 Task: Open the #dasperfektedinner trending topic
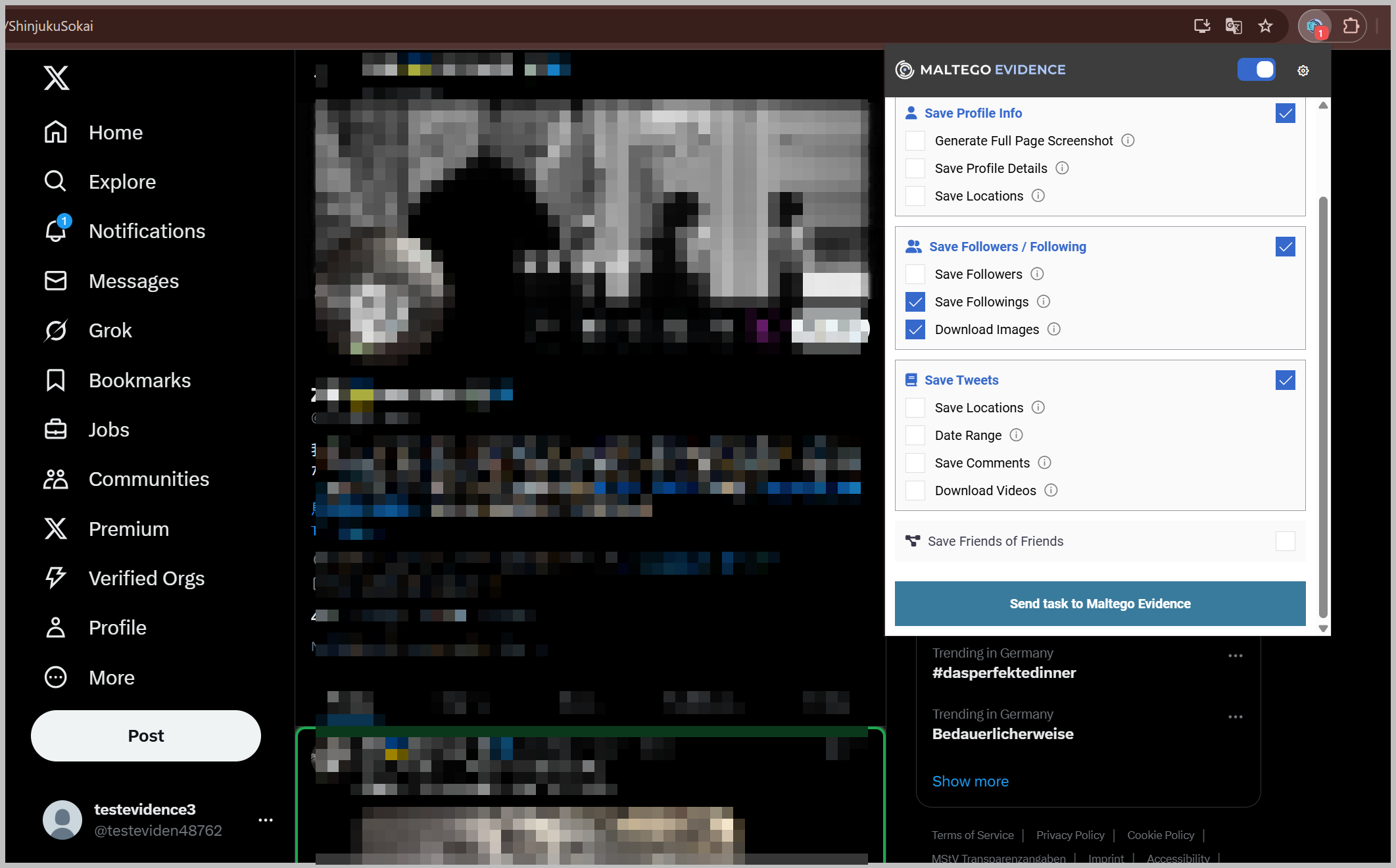coord(1004,673)
